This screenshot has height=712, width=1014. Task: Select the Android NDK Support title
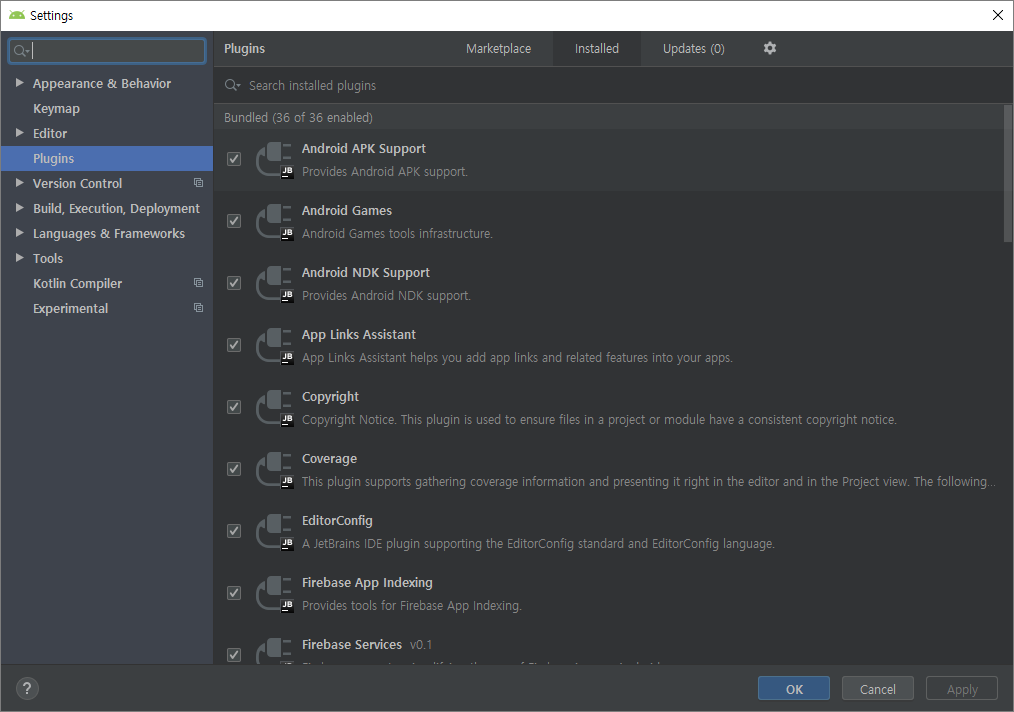click(x=365, y=273)
